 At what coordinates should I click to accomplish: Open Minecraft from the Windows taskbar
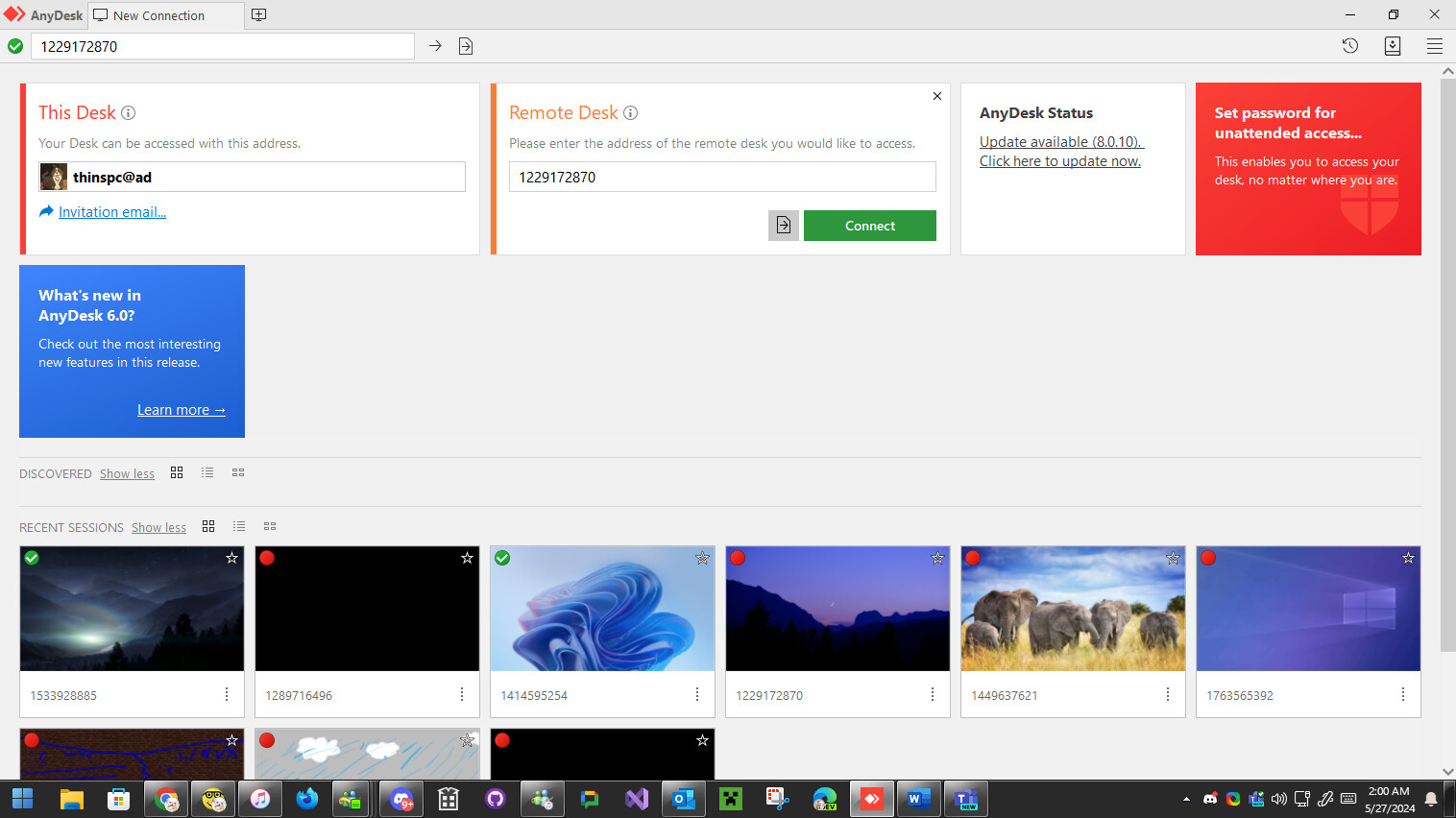click(x=731, y=799)
